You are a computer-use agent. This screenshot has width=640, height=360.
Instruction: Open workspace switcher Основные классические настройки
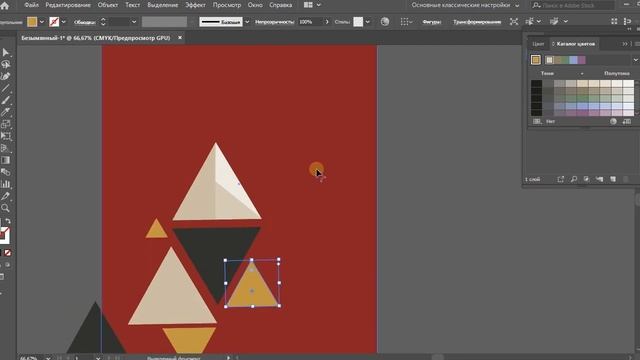point(465,5)
